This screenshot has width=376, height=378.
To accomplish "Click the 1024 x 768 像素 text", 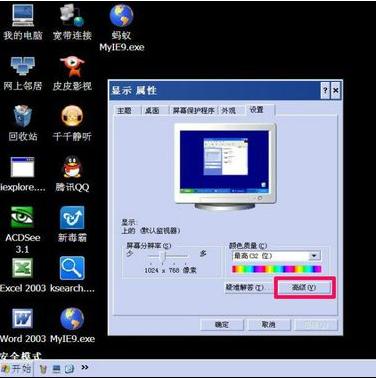I will coord(170,270).
